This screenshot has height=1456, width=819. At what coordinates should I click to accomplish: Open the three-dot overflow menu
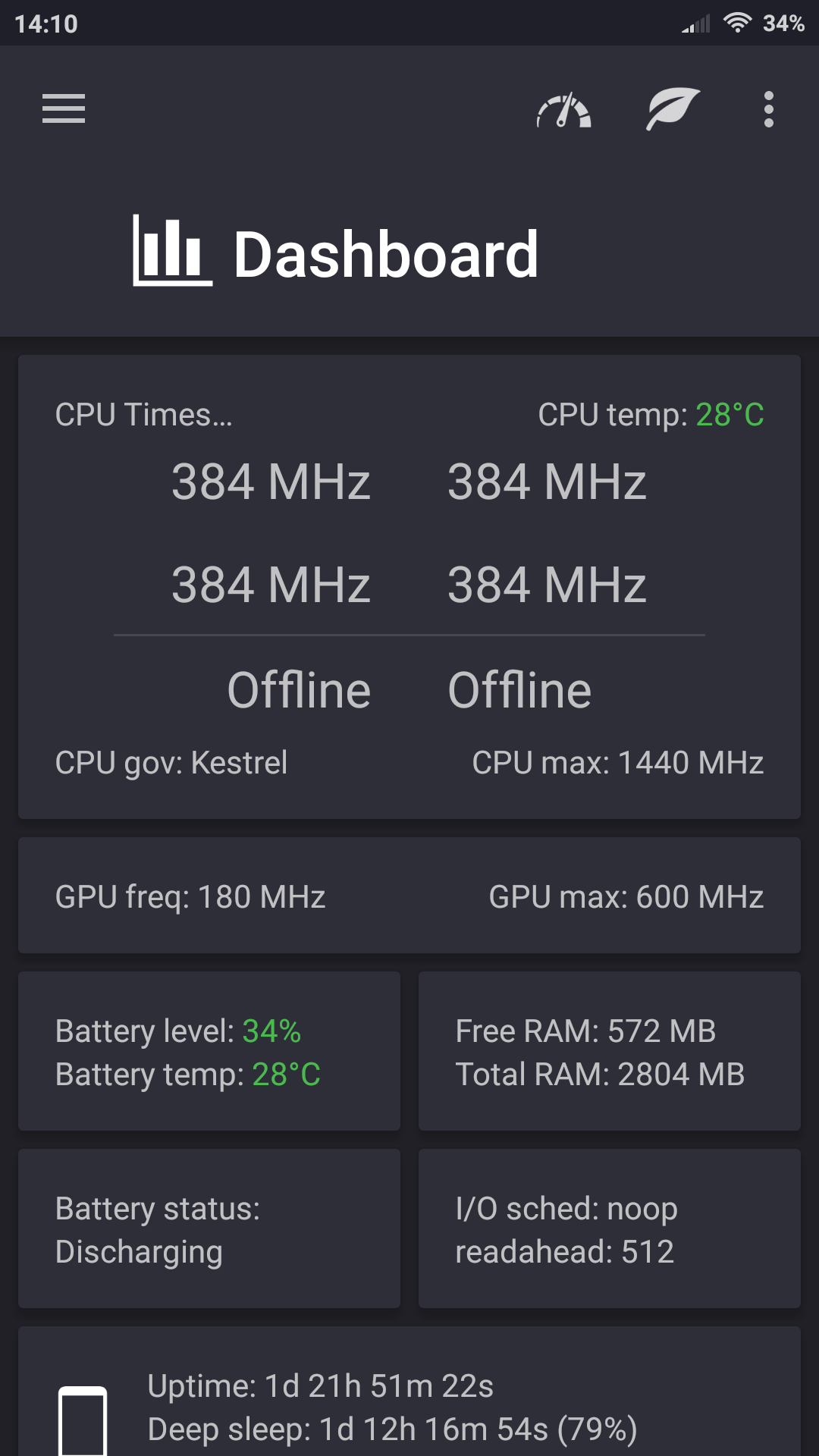[x=768, y=109]
